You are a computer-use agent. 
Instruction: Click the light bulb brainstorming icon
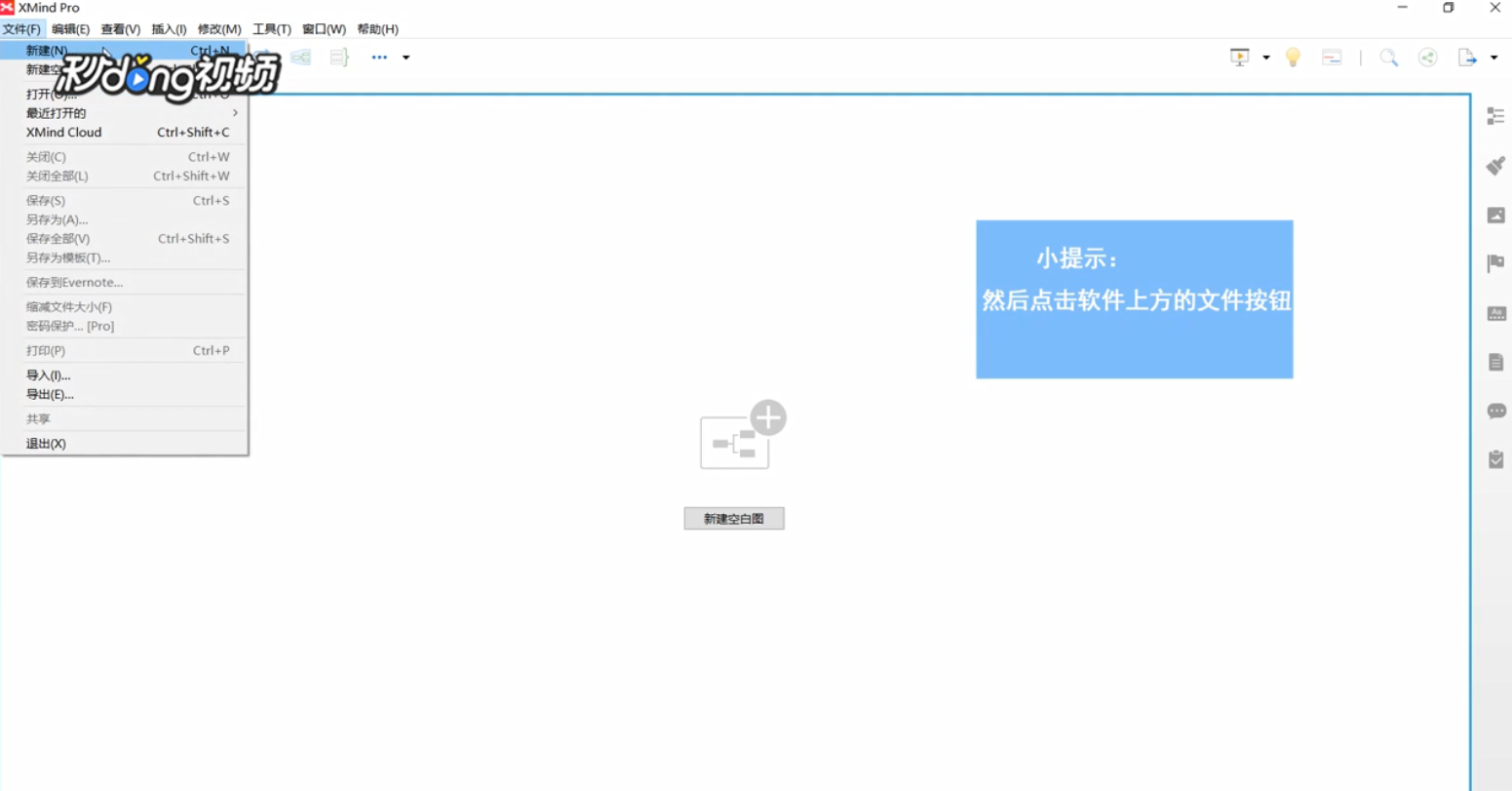pyautogui.click(x=1293, y=58)
